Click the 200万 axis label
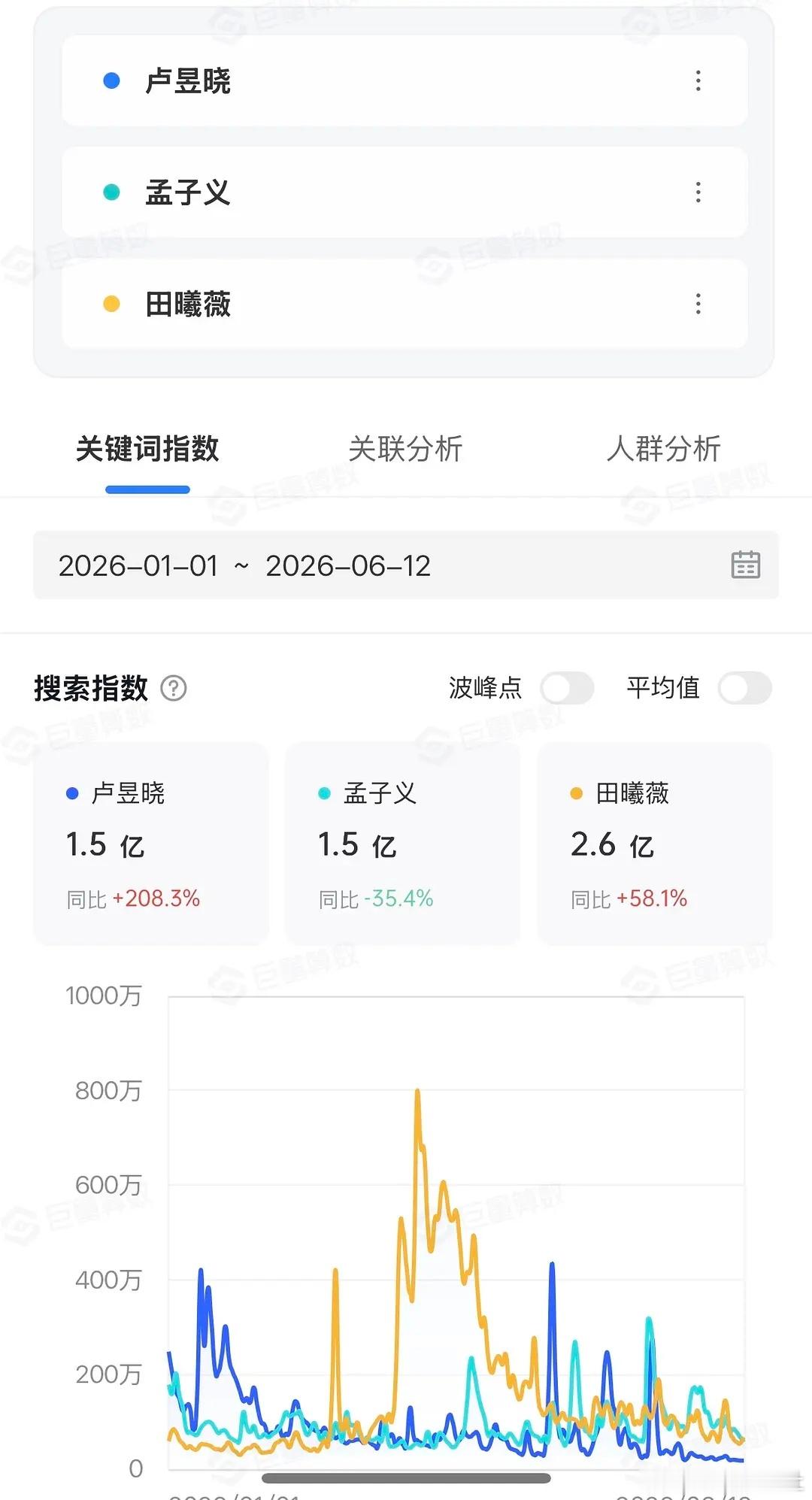The width and height of the screenshot is (812, 1500). (108, 1374)
